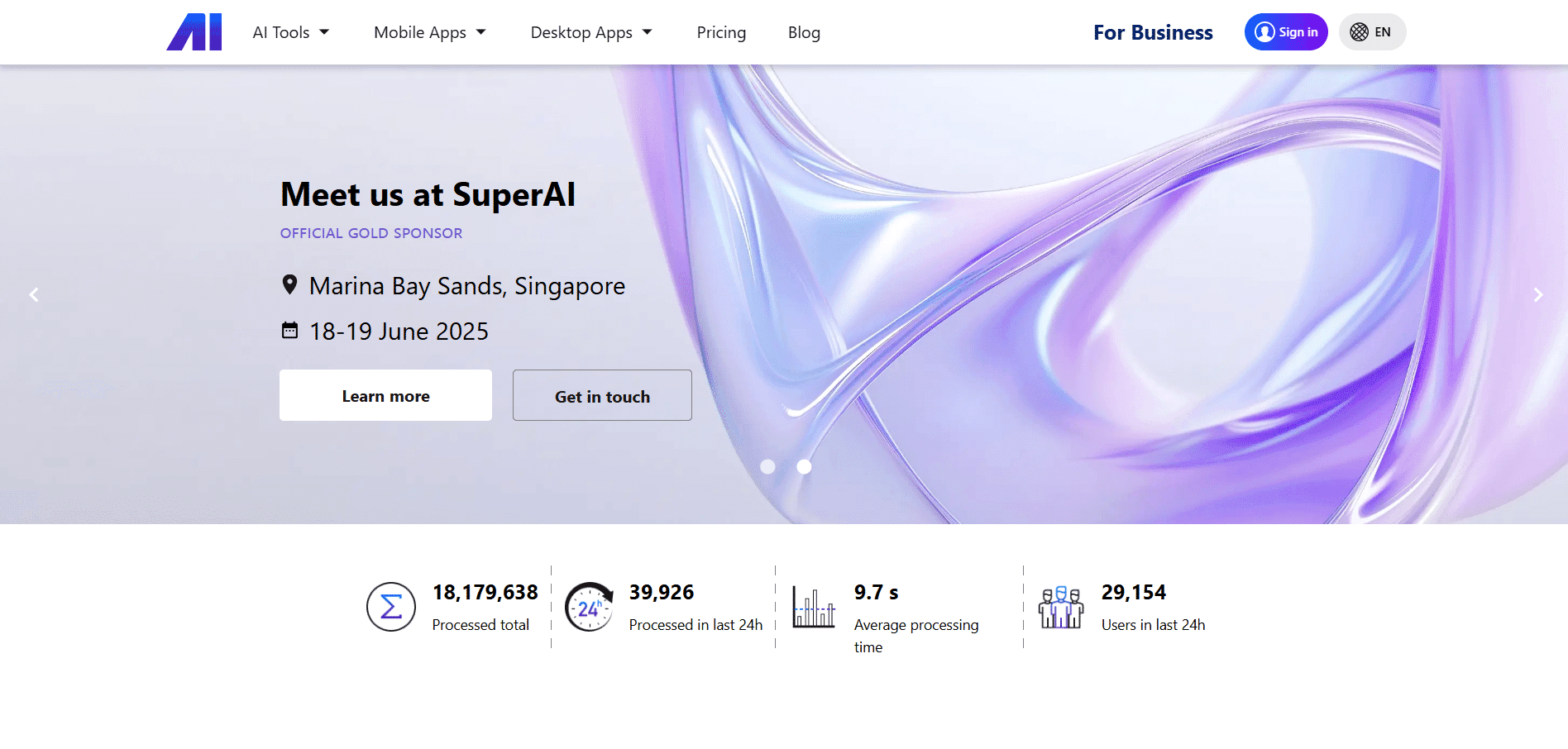The width and height of the screenshot is (1568, 749).
Task: Click the Get in touch button
Action: click(602, 396)
